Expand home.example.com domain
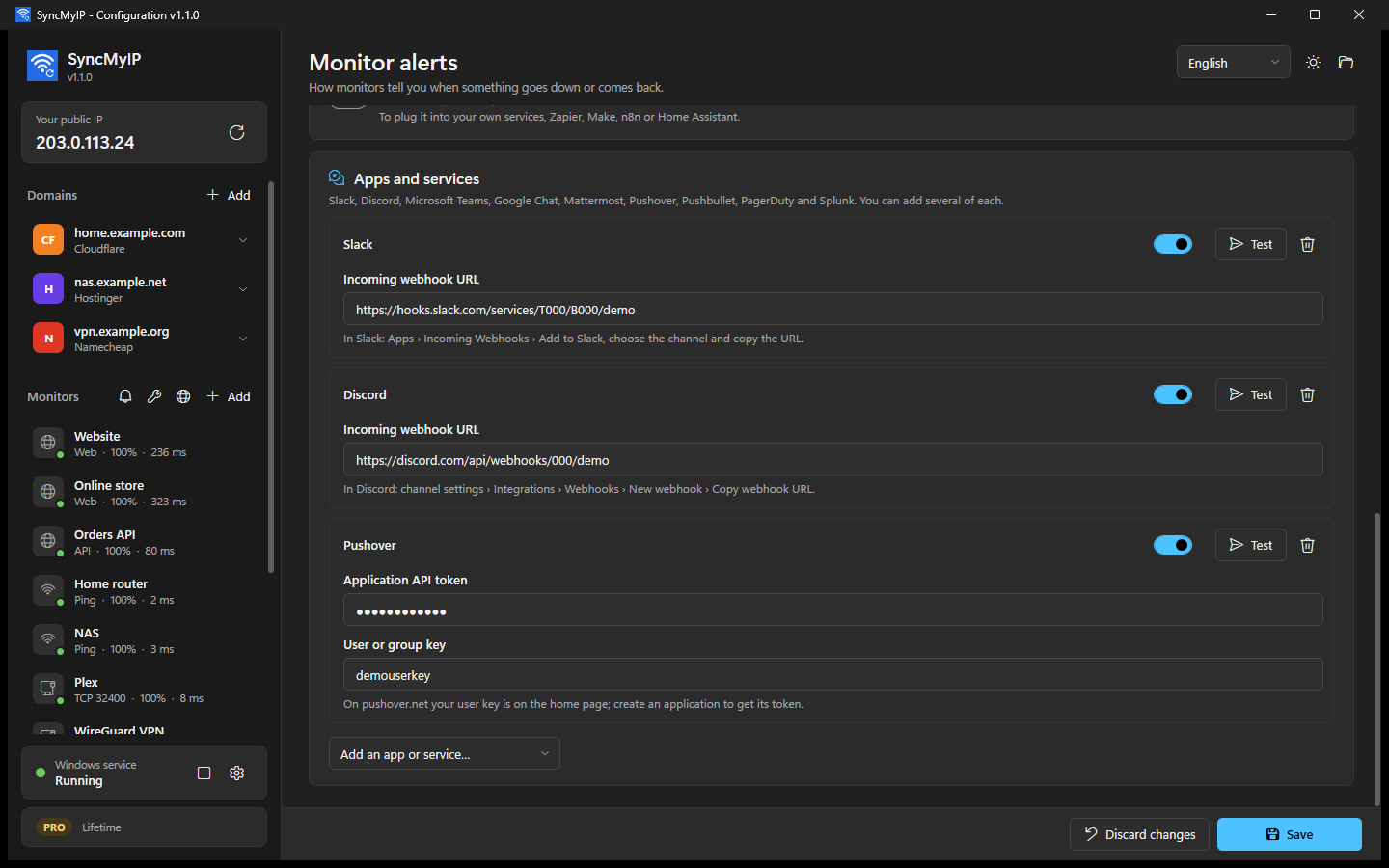 pos(243,239)
